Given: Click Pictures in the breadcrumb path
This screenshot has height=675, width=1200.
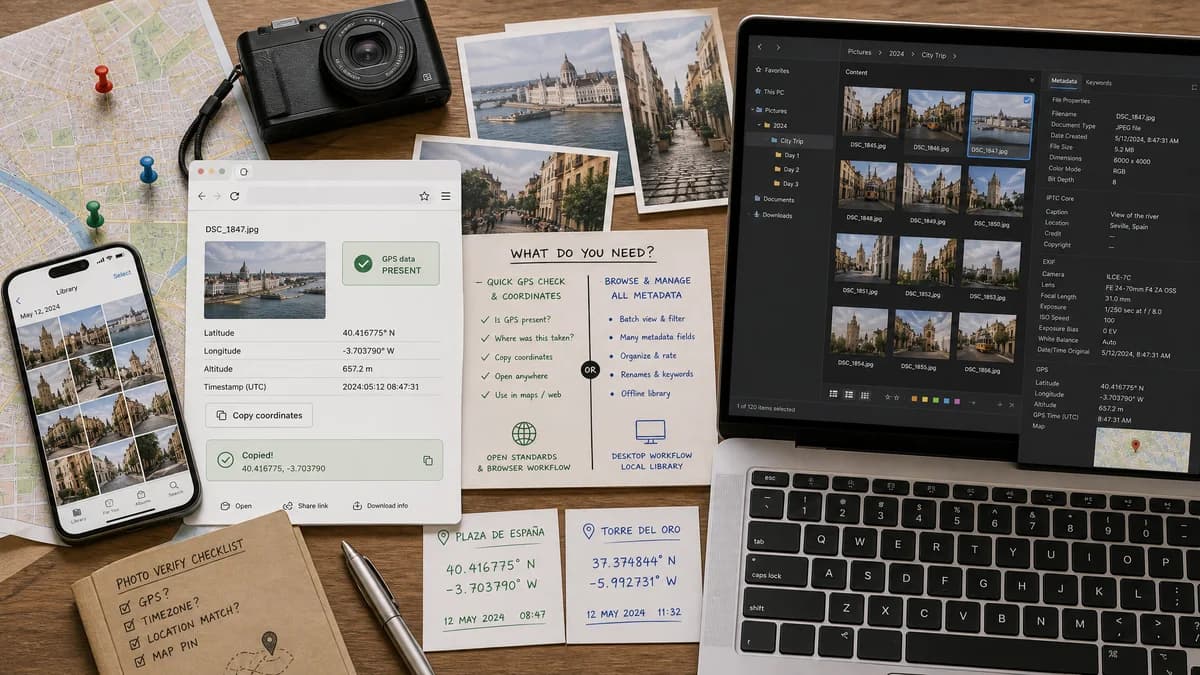Looking at the screenshot, I should pyautogui.click(x=860, y=51).
